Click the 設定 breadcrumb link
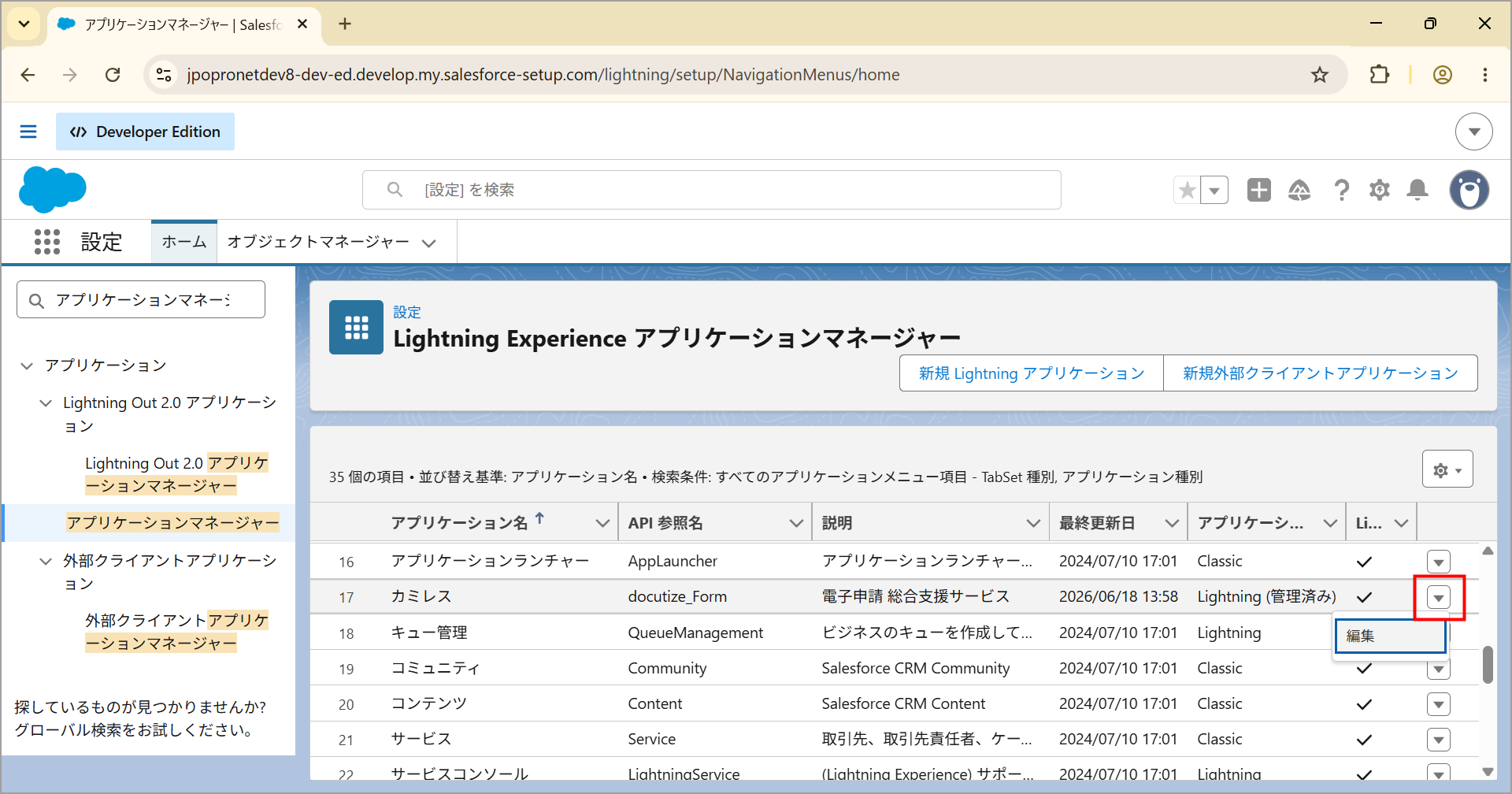1512x794 pixels. pos(407,313)
